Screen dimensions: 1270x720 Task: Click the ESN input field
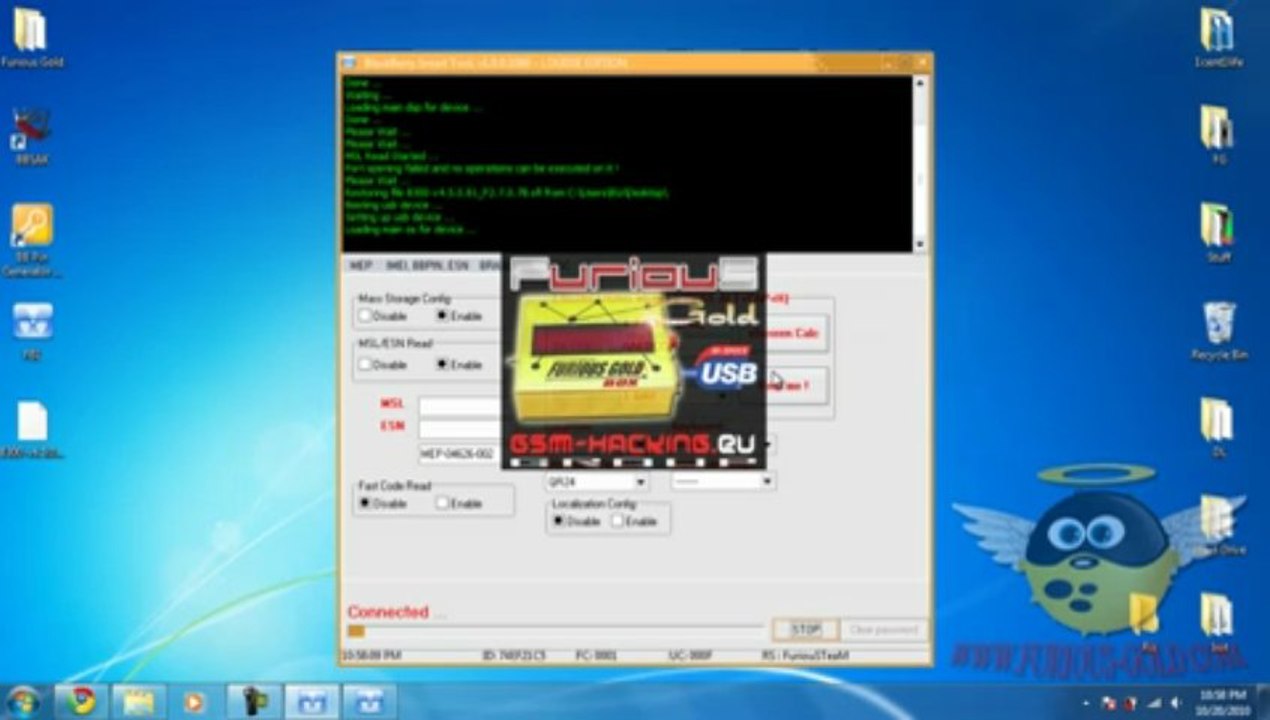click(x=459, y=428)
